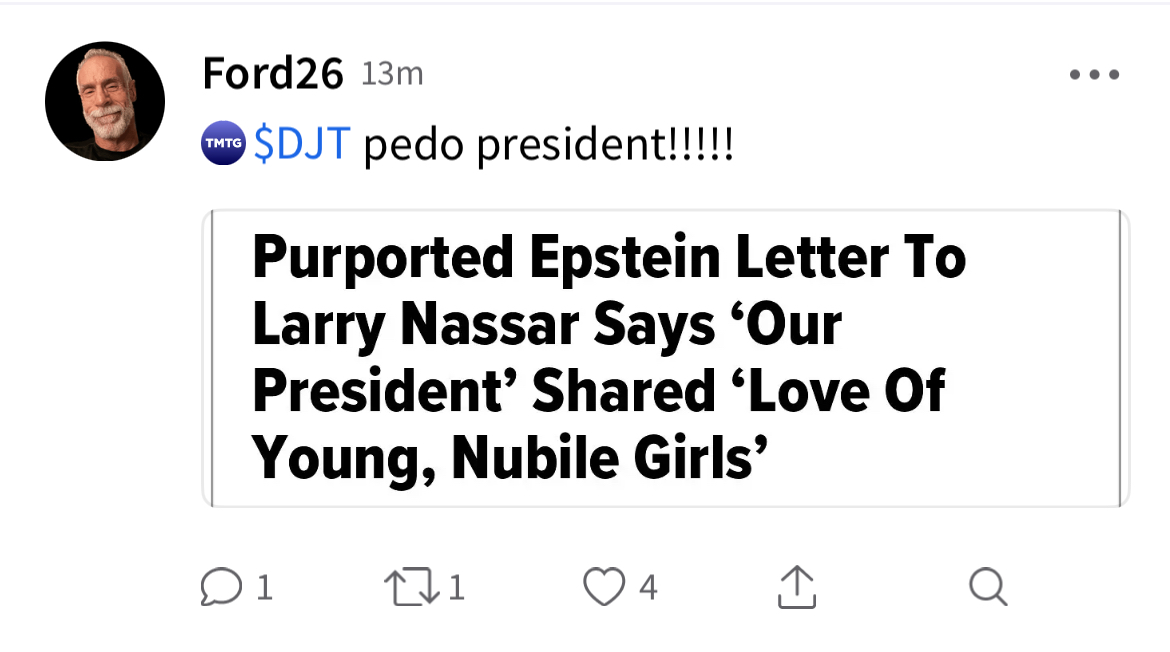The width and height of the screenshot is (1170, 652).
Task: Open the $DJT cashtag link
Action: [x=301, y=145]
